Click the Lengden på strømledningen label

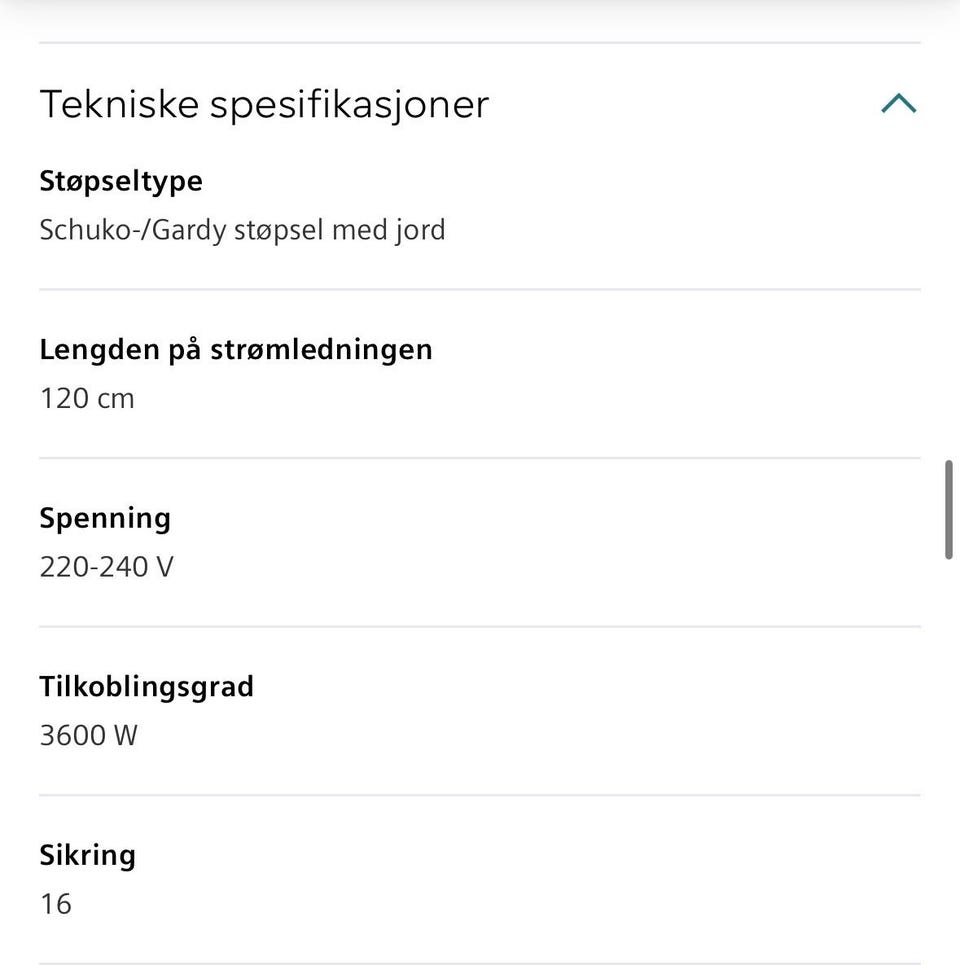pos(236,350)
